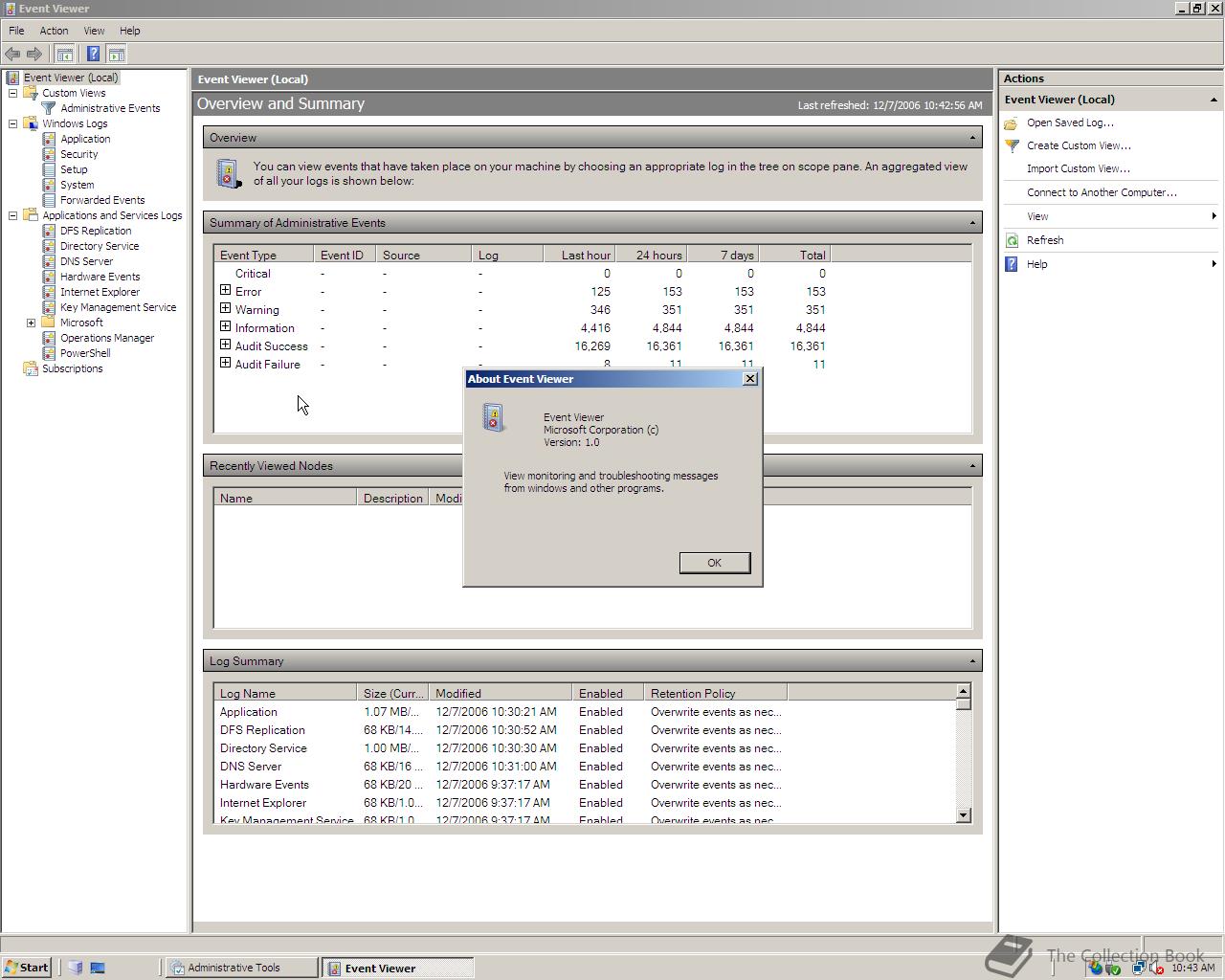Select Operations Manager log in tree
The height and width of the screenshot is (980, 1225).
pyautogui.click(x=107, y=338)
